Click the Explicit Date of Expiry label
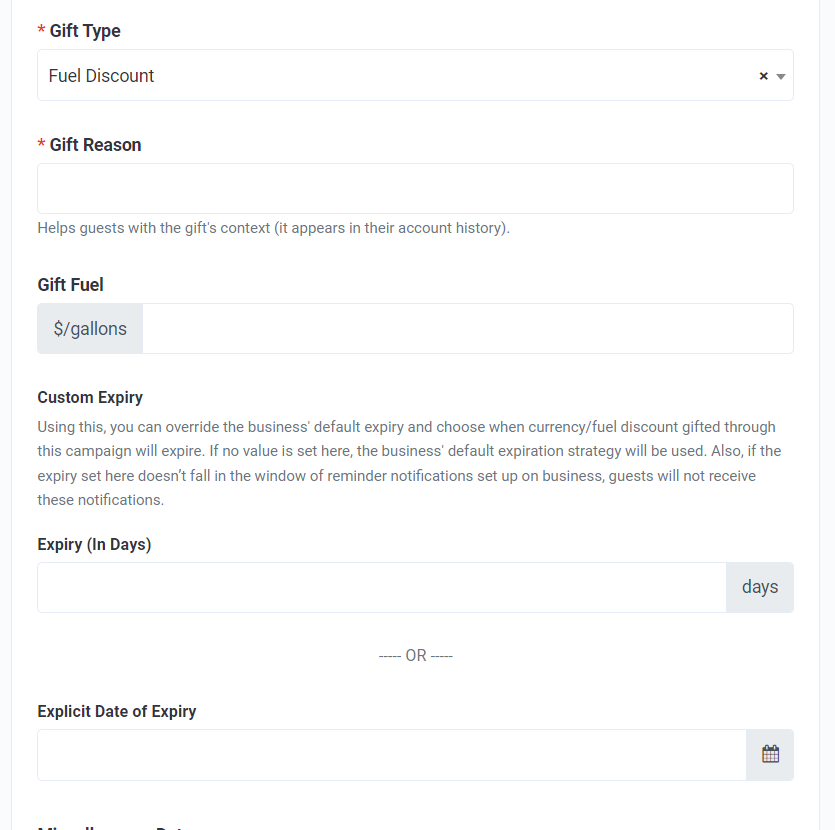 tap(117, 712)
